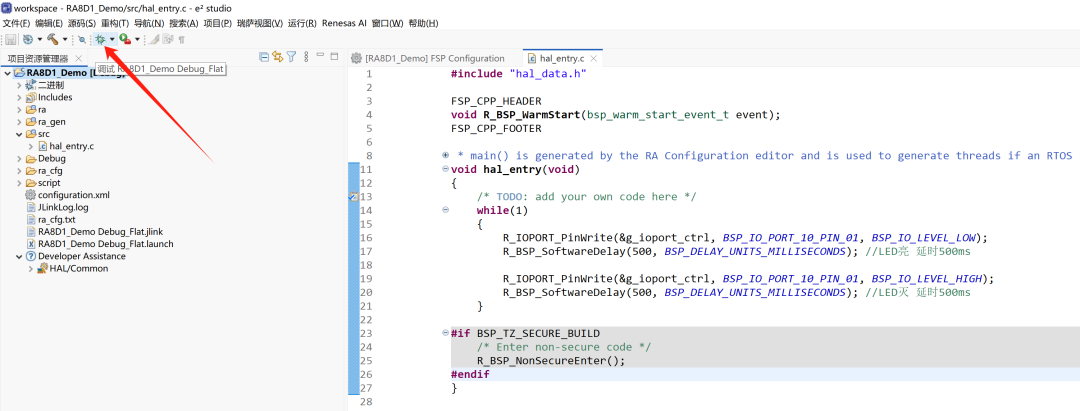Click the gear icon on FSP Configuration tab

point(356,59)
